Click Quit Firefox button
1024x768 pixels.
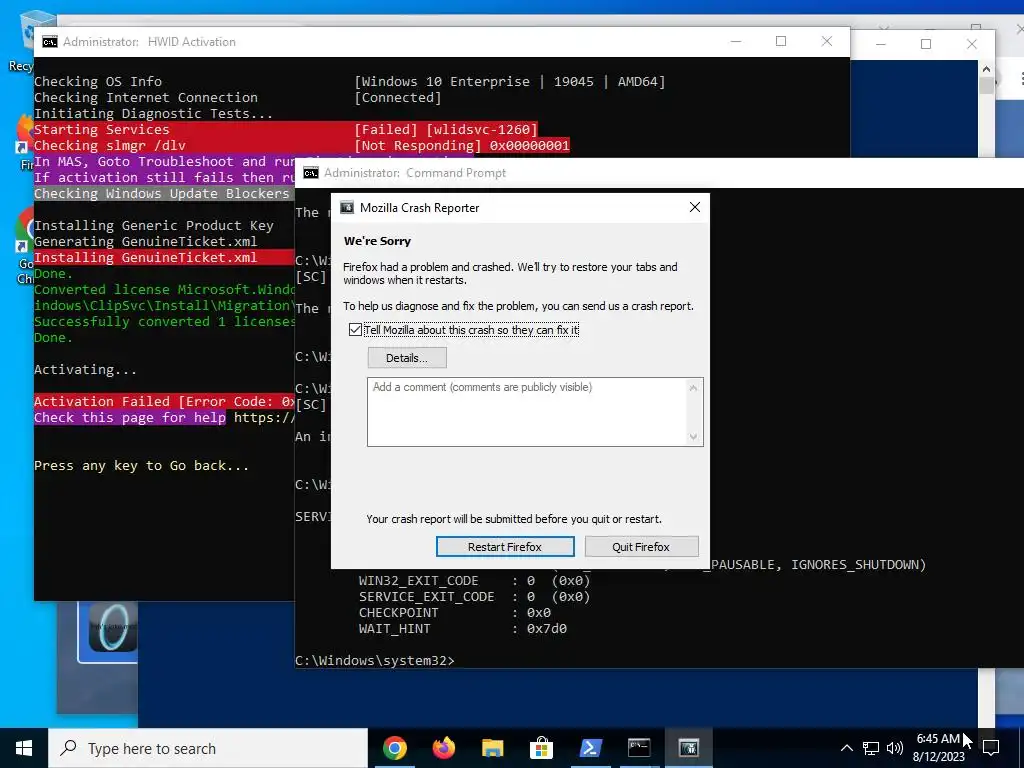(641, 547)
